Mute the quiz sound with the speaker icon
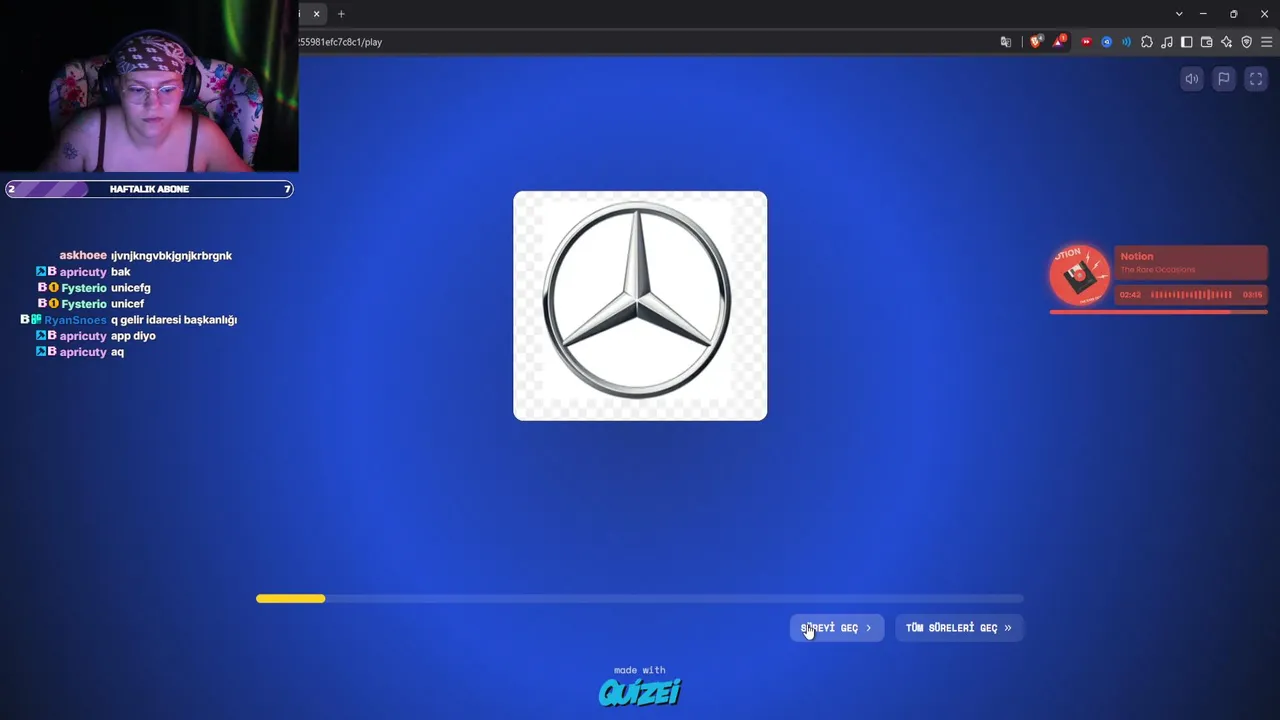The image size is (1280, 720). (1192, 79)
